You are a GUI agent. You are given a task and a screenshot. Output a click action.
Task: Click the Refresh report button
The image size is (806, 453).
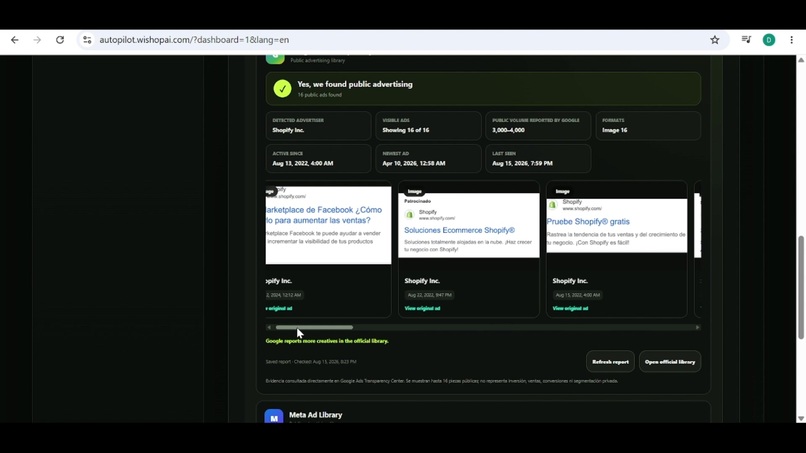point(610,361)
